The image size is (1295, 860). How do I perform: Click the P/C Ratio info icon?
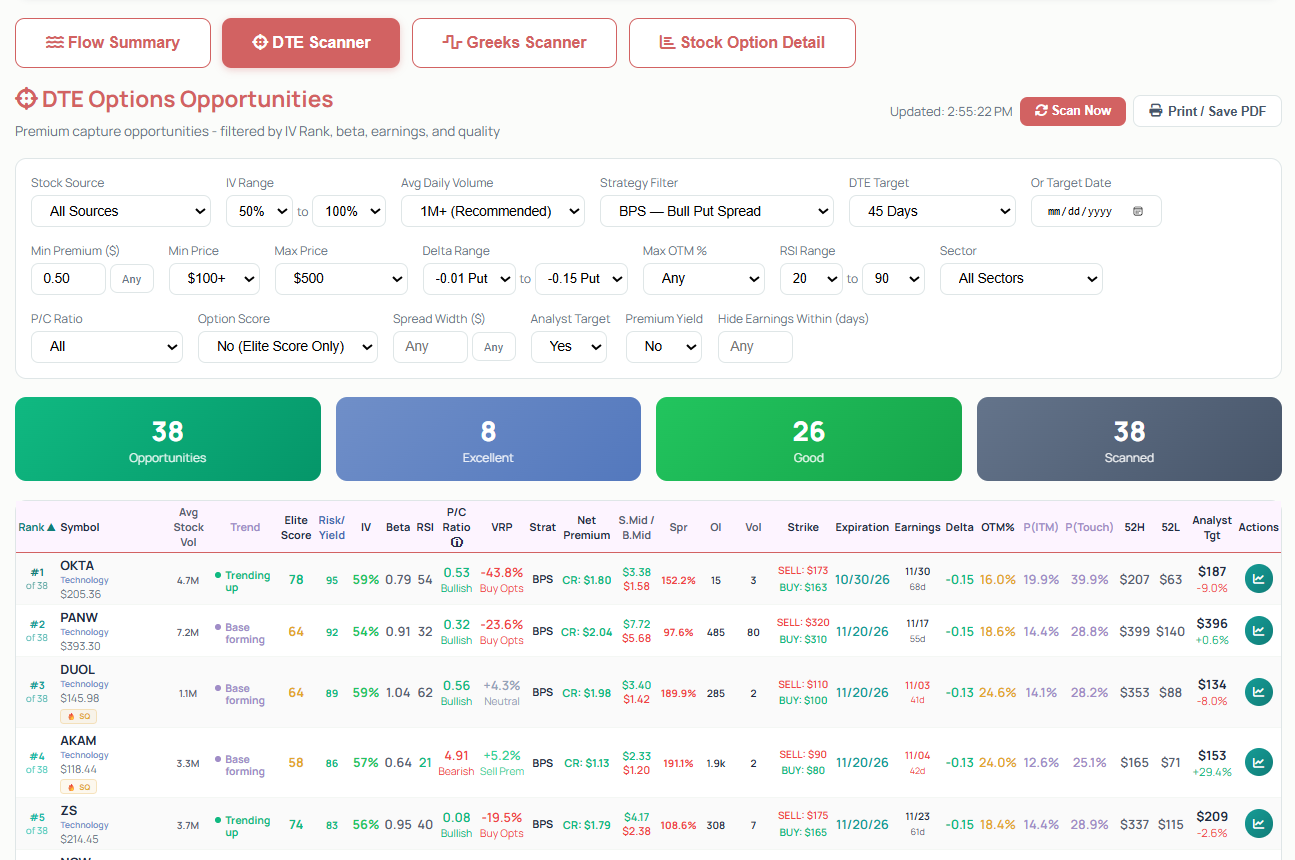457,542
